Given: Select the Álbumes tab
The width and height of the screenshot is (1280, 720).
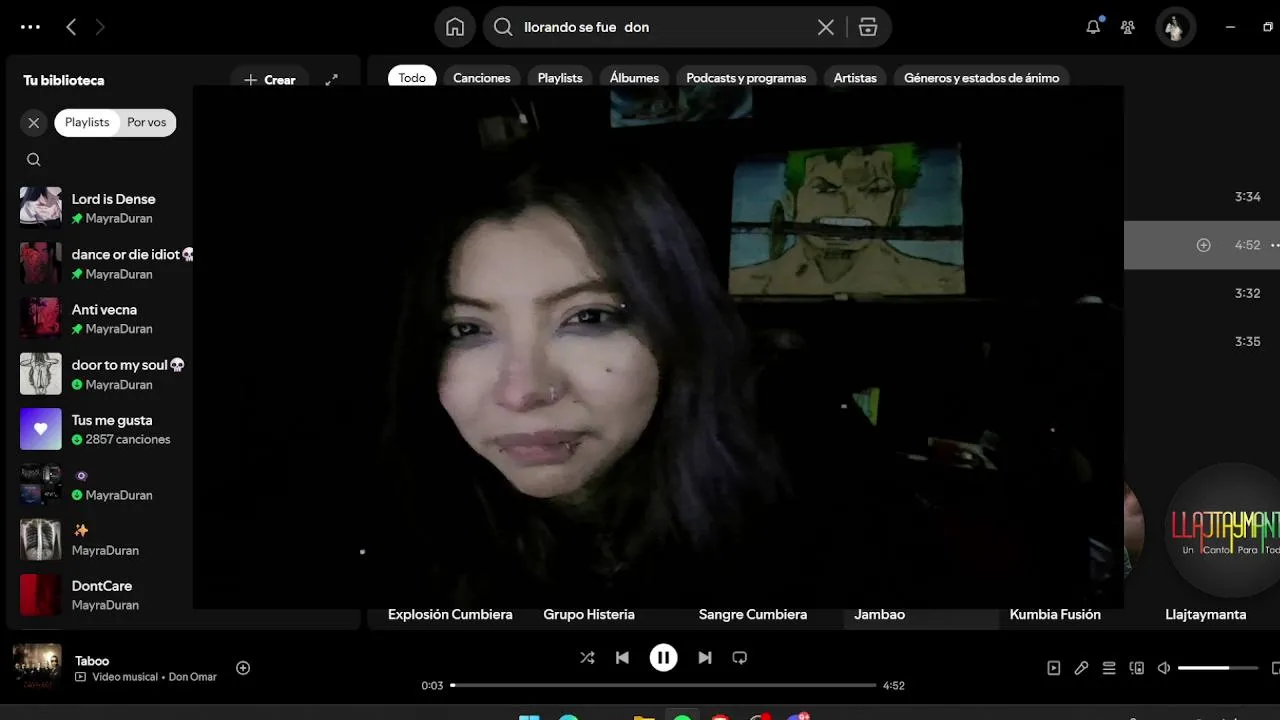Looking at the screenshot, I should [x=634, y=78].
